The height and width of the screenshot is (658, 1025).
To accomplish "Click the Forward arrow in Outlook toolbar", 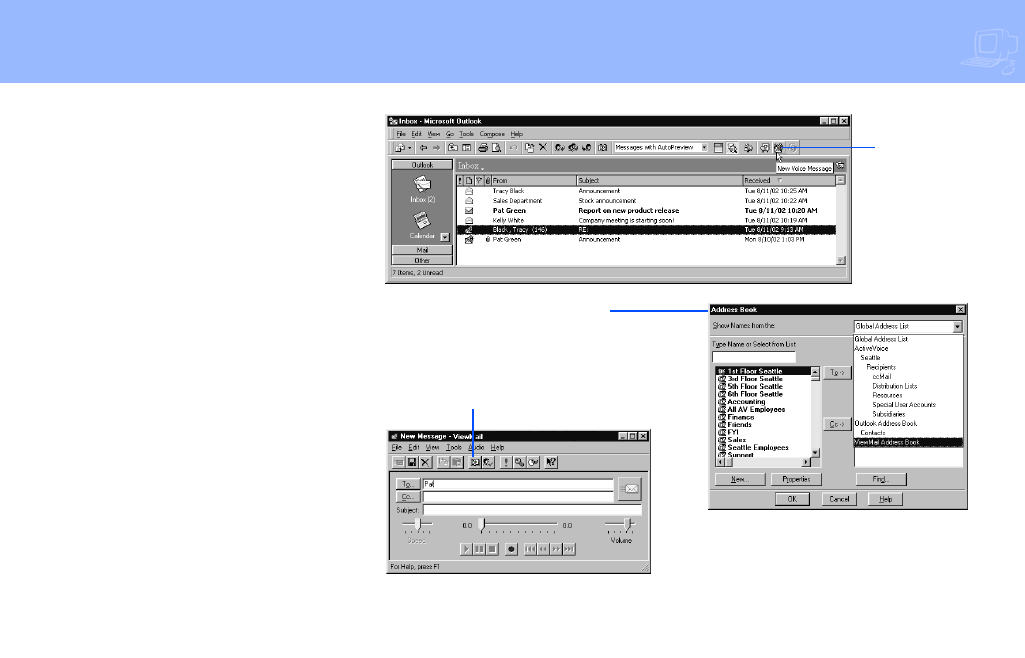I will pyautogui.click(x=436, y=148).
